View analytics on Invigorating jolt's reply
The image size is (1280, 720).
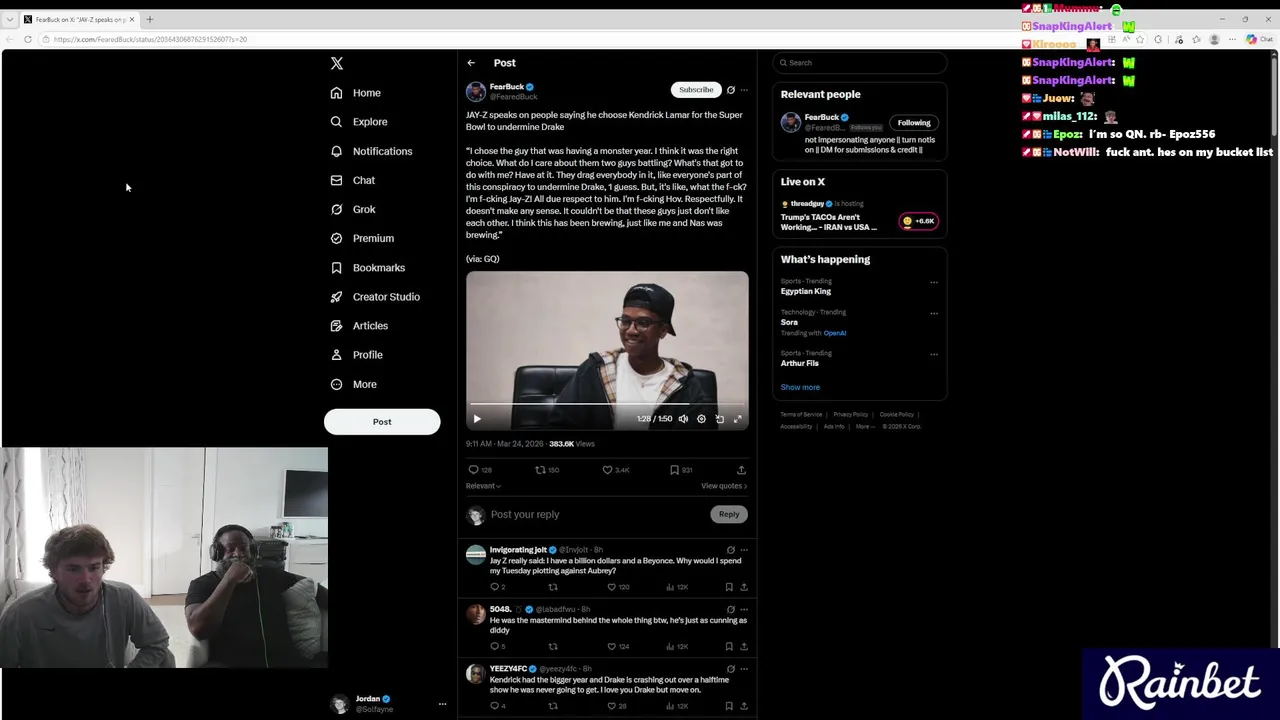click(x=679, y=587)
